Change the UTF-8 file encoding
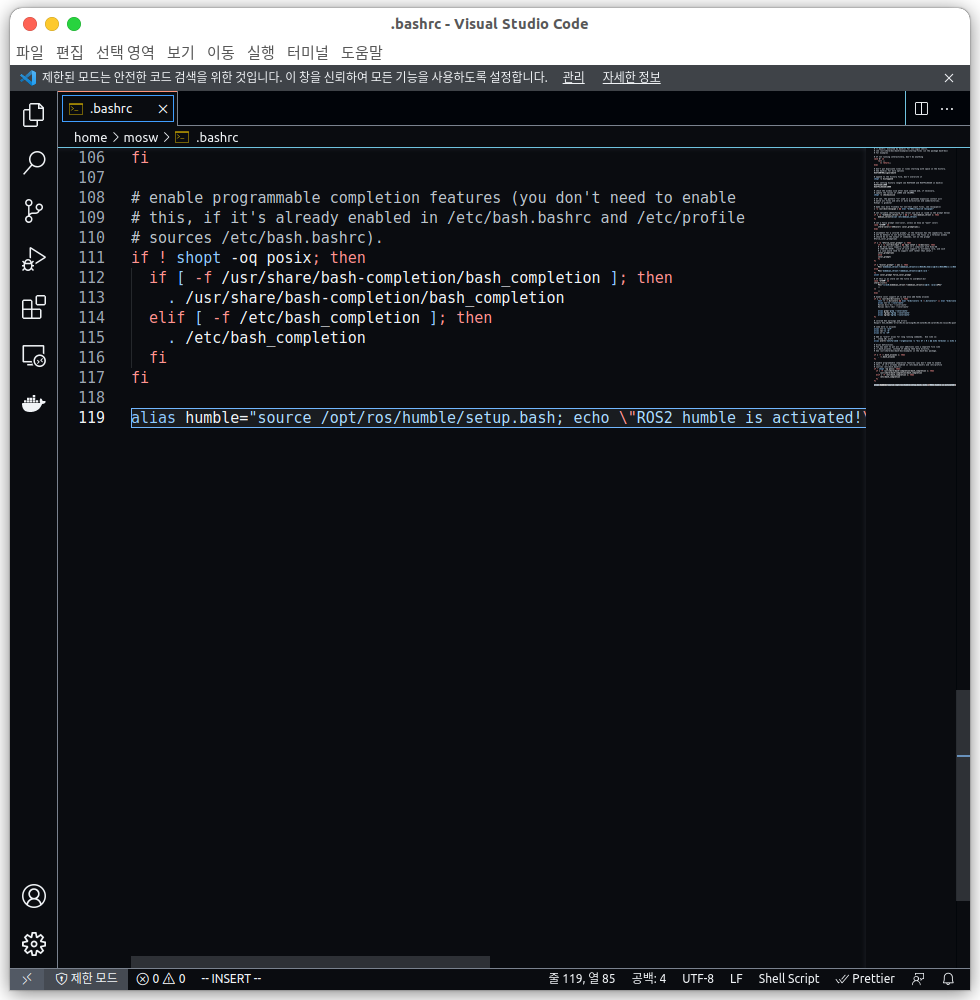980x1000 pixels. point(698,978)
